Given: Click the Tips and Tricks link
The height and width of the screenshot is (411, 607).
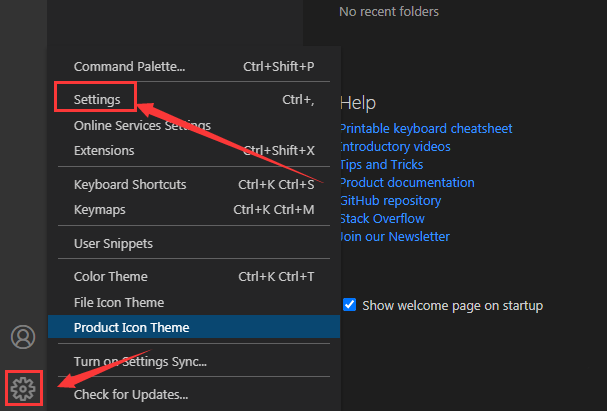Looking at the screenshot, I should tap(381, 165).
